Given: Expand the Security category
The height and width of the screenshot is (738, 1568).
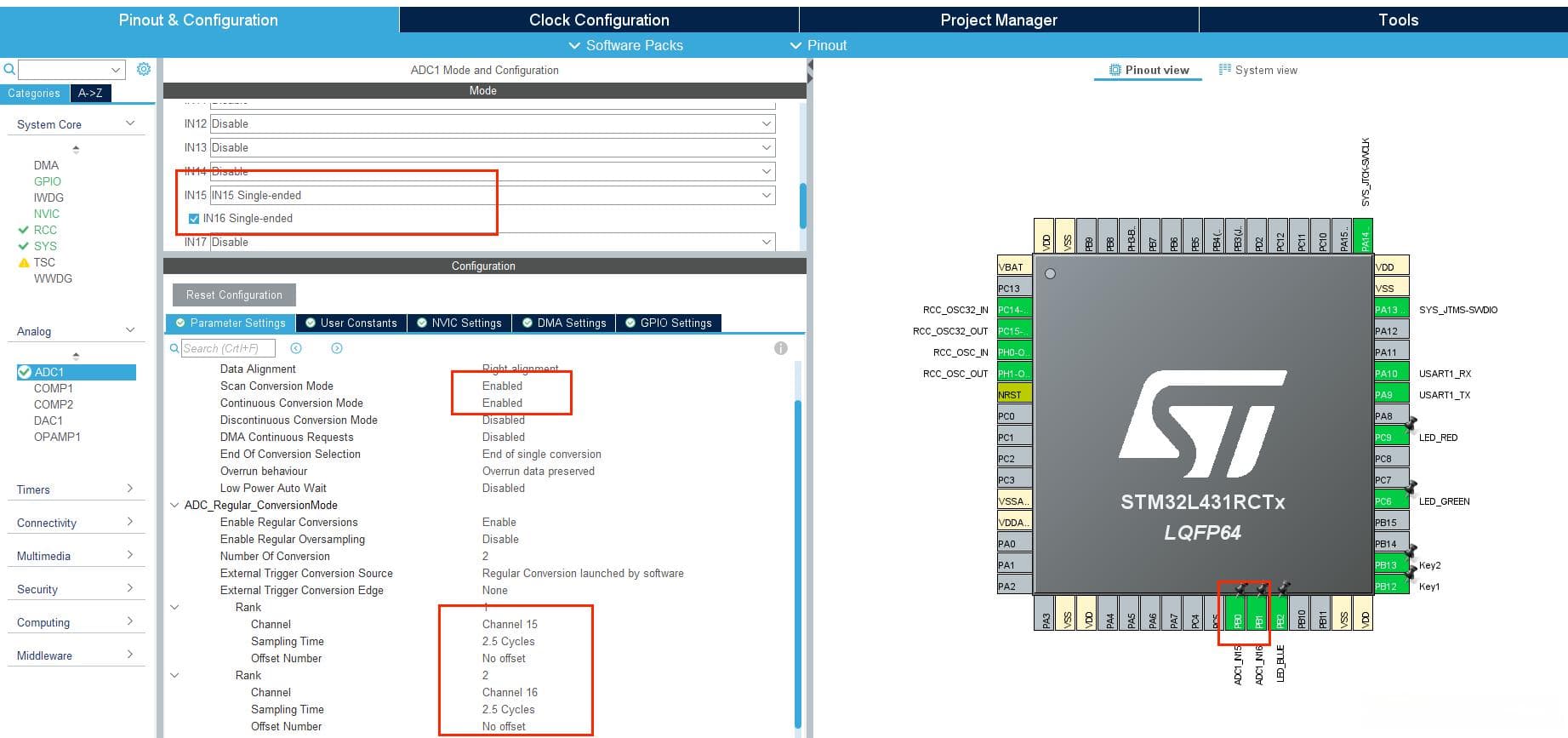Looking at the screenshot, I should [x=130, y=588].
